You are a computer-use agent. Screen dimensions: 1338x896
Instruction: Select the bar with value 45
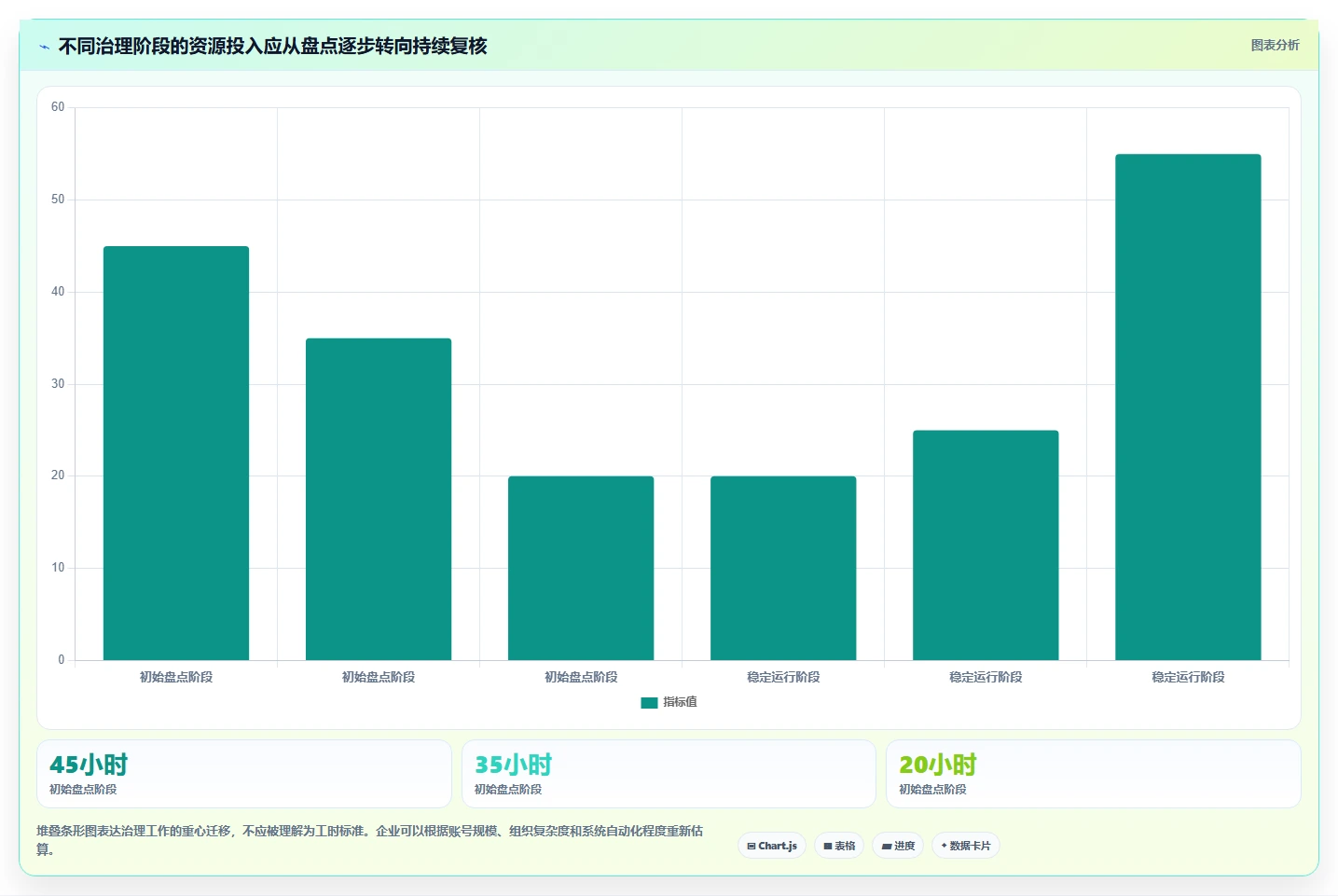click(x=176, y=453)
